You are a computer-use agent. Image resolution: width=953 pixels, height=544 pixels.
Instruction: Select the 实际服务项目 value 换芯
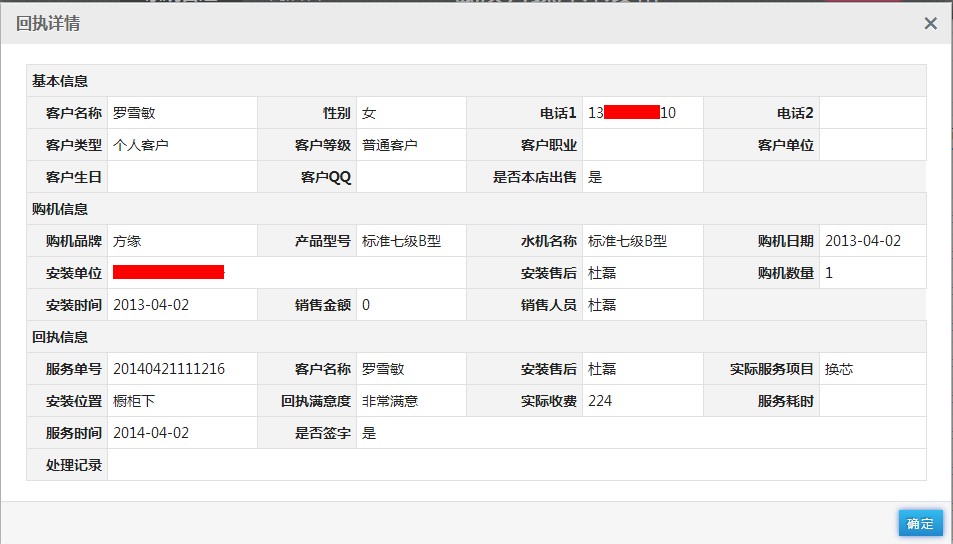click(x=839, y=369)
